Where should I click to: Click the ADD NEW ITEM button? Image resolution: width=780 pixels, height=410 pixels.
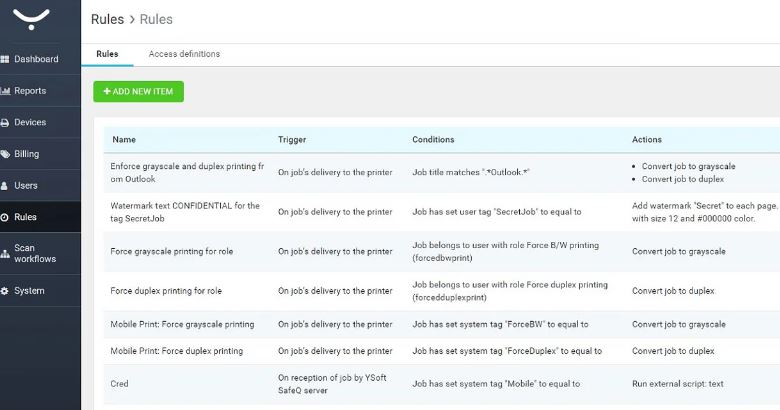tap(138, 92)
